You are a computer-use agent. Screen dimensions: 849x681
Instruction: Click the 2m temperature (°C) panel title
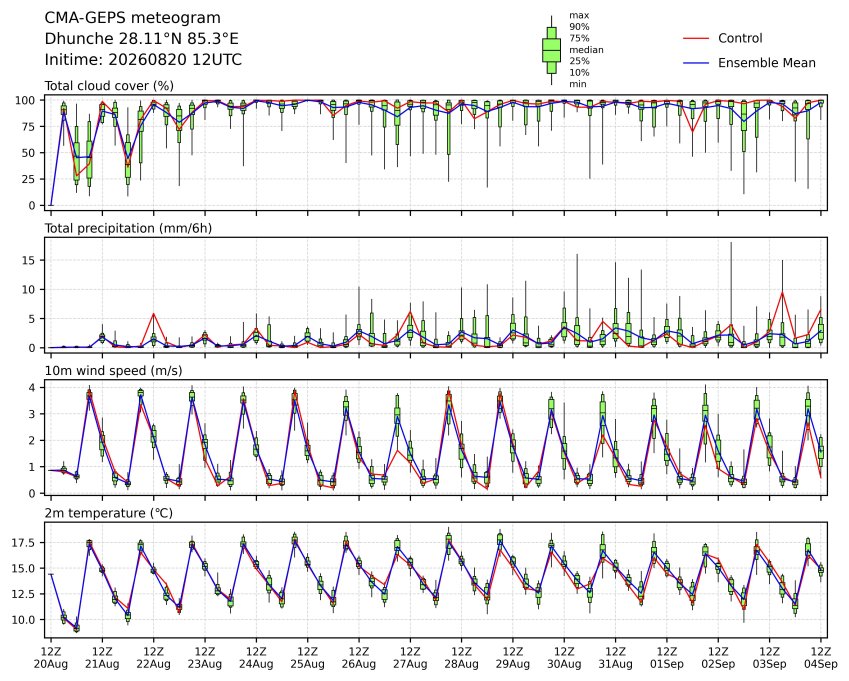click(x=108, y=513)
